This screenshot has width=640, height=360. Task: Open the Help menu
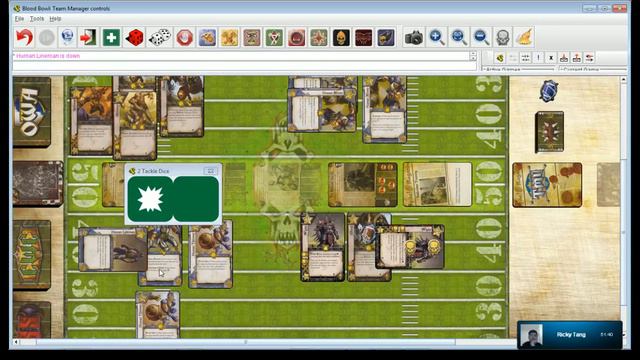[55, 19]
